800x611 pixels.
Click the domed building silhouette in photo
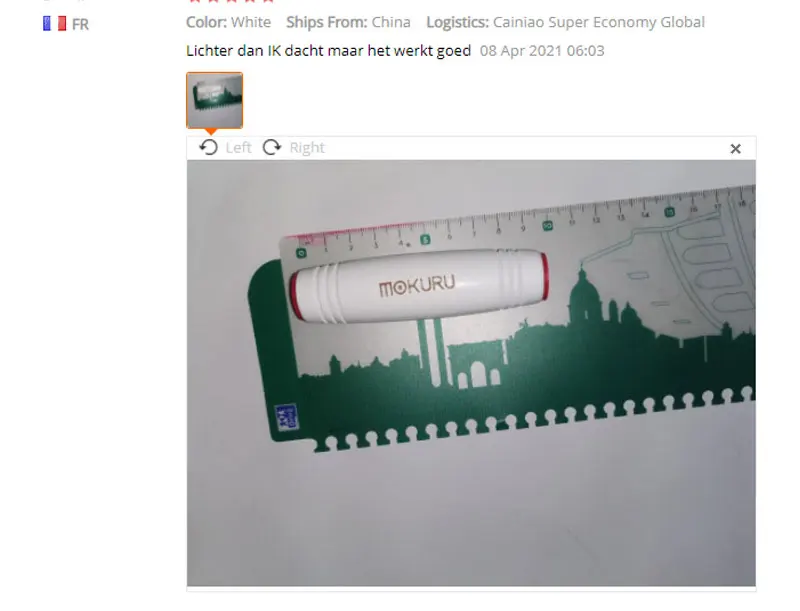point(583,296)
